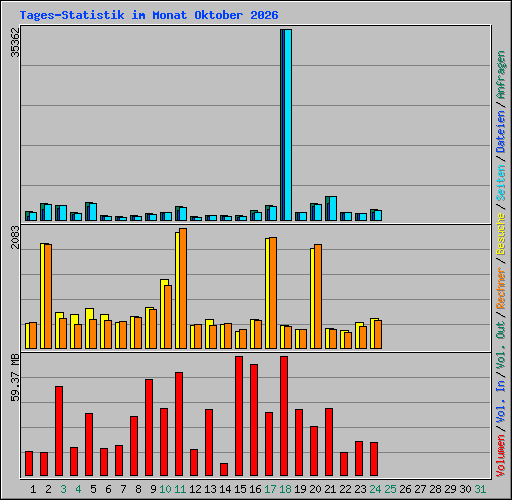Click the middle scale value 2083

pyautogui.click(x=15, y=237)
